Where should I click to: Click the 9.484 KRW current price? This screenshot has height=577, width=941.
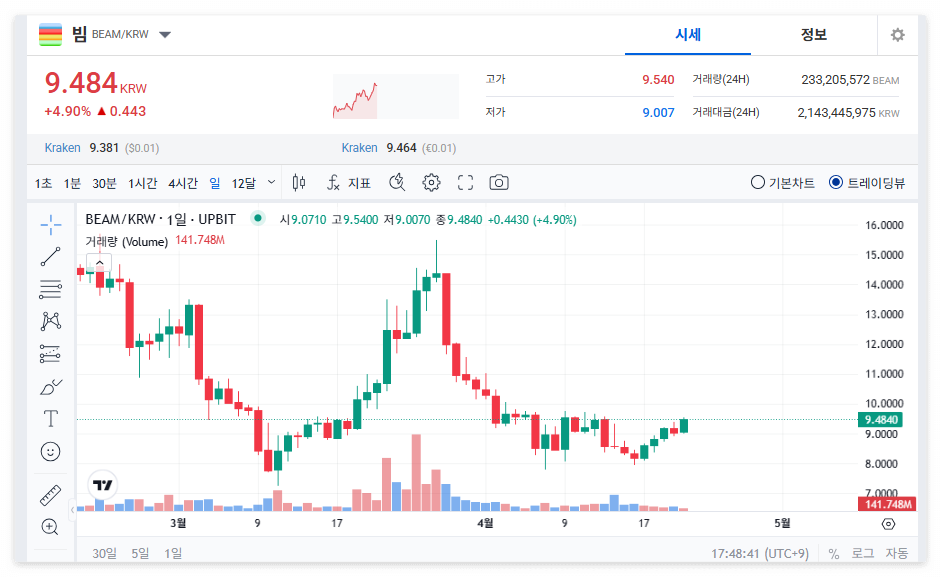pyautogui.click(x=96, y=83)
